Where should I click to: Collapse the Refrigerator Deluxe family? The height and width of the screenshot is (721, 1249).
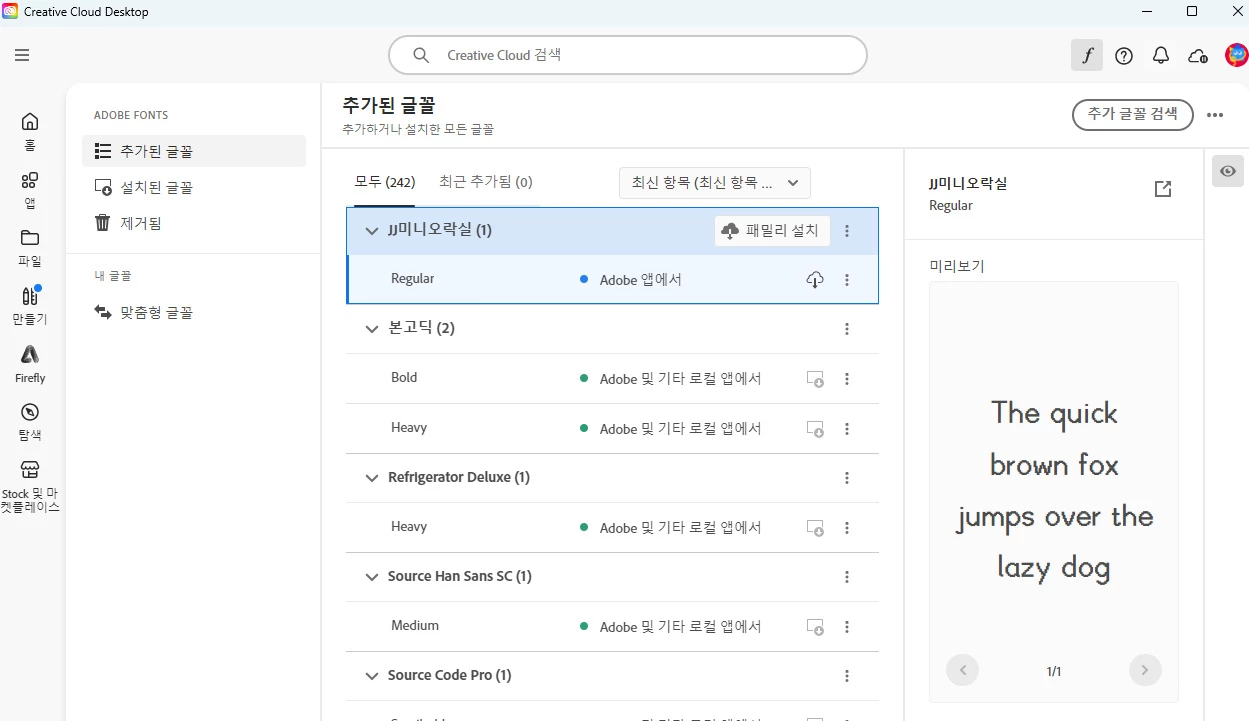pyautogui.click(x=372, y=478)
